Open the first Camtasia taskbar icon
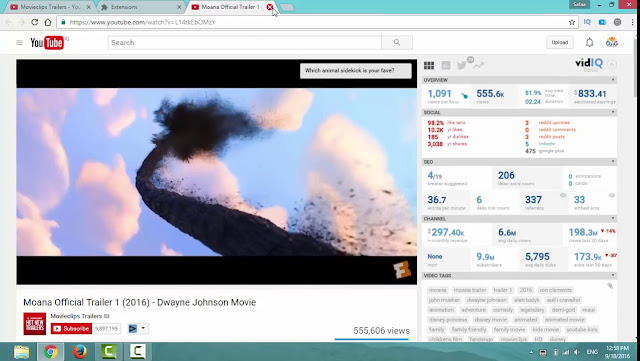The width and height of the screenshot is (640, 361). 109,352
